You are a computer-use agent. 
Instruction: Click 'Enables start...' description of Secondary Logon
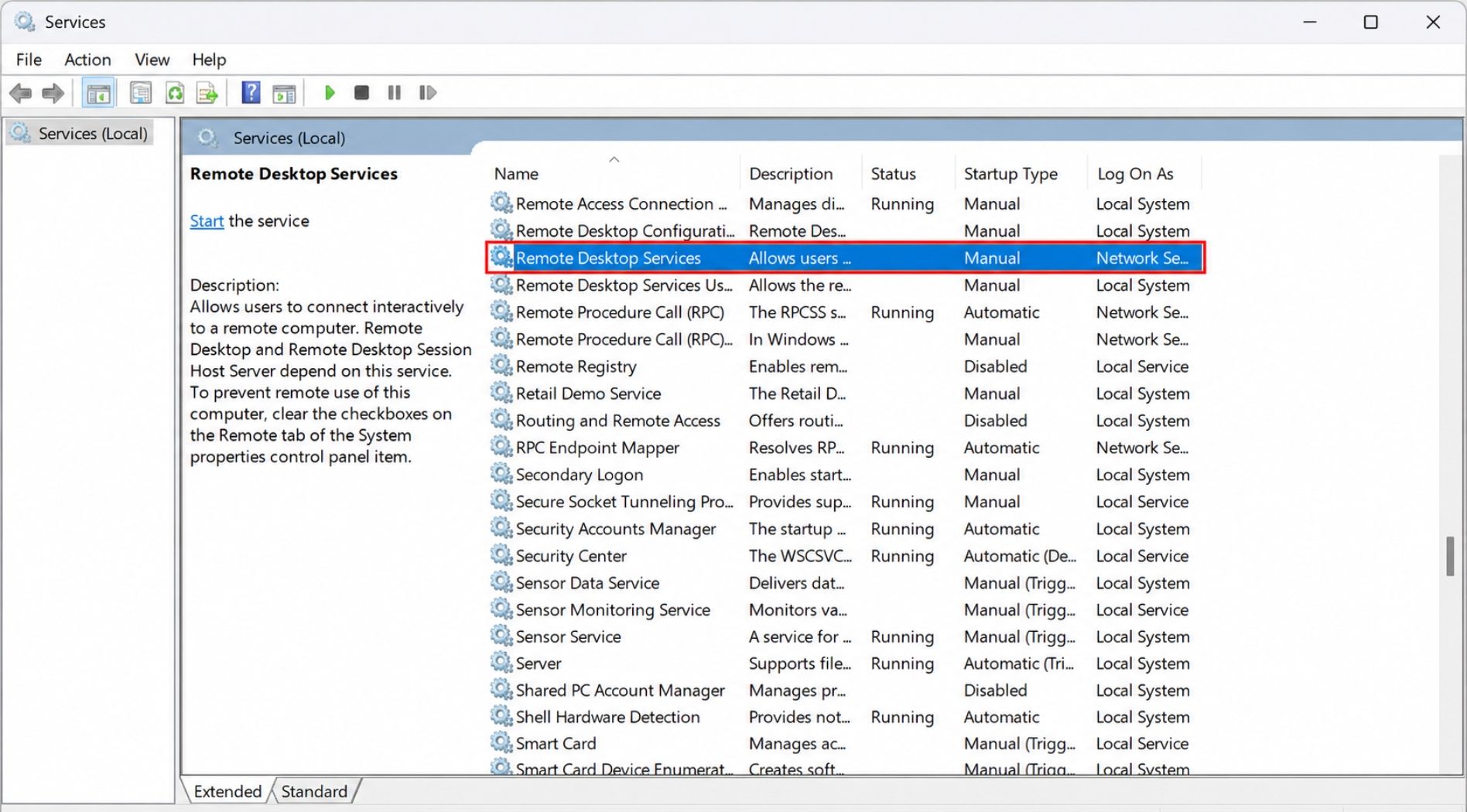(x=799, y=475)
